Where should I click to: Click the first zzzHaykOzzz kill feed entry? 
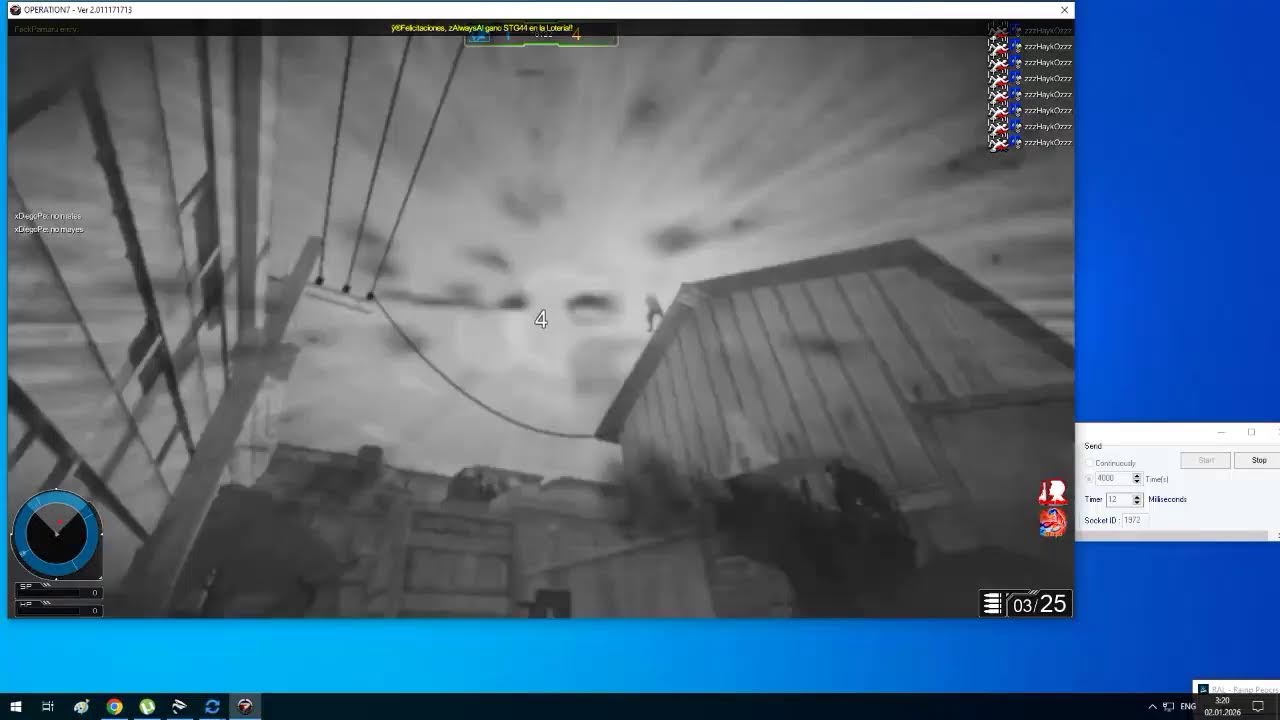(x=1030, y=31)
